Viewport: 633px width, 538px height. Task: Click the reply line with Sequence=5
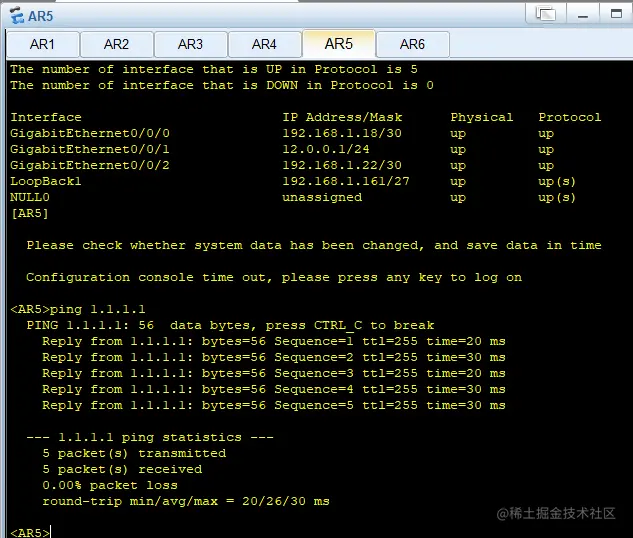[x=274, y=405]
